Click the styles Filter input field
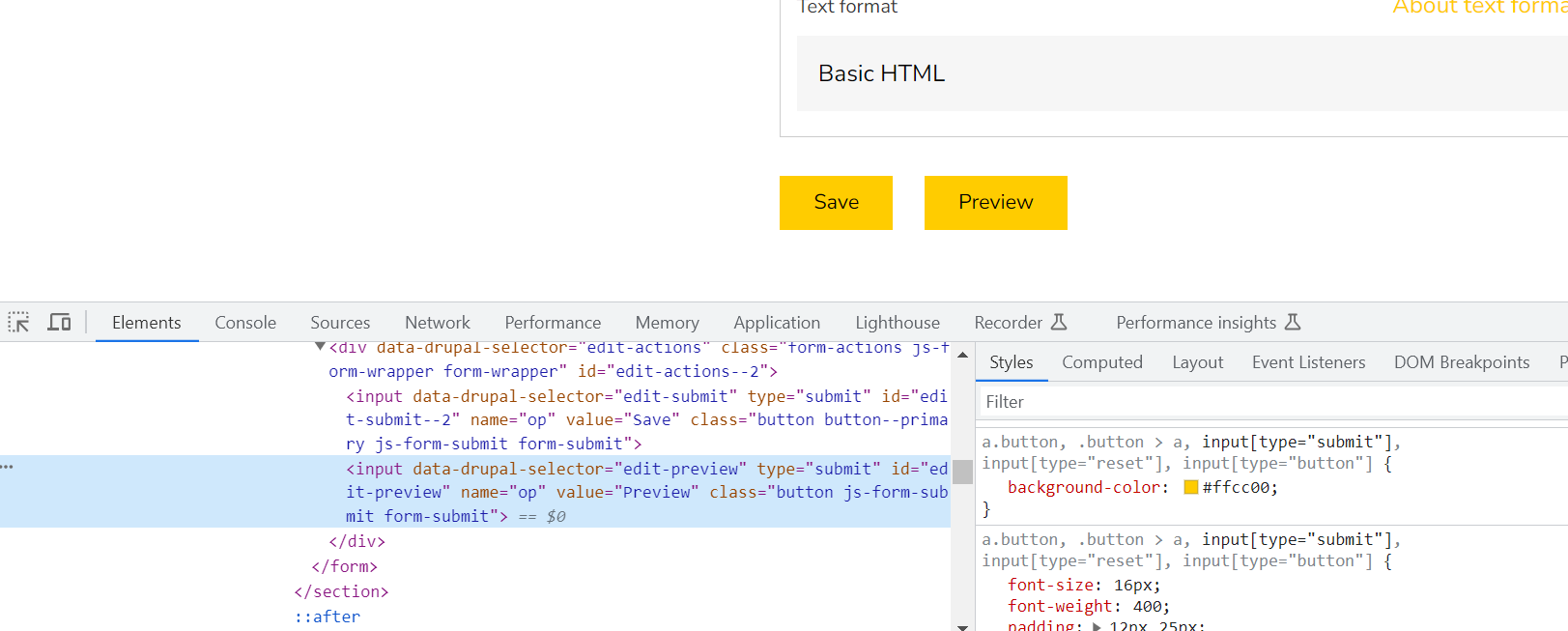This screenshot has height=631, width=1568. pyautogui.click(x=1256, y=402)
